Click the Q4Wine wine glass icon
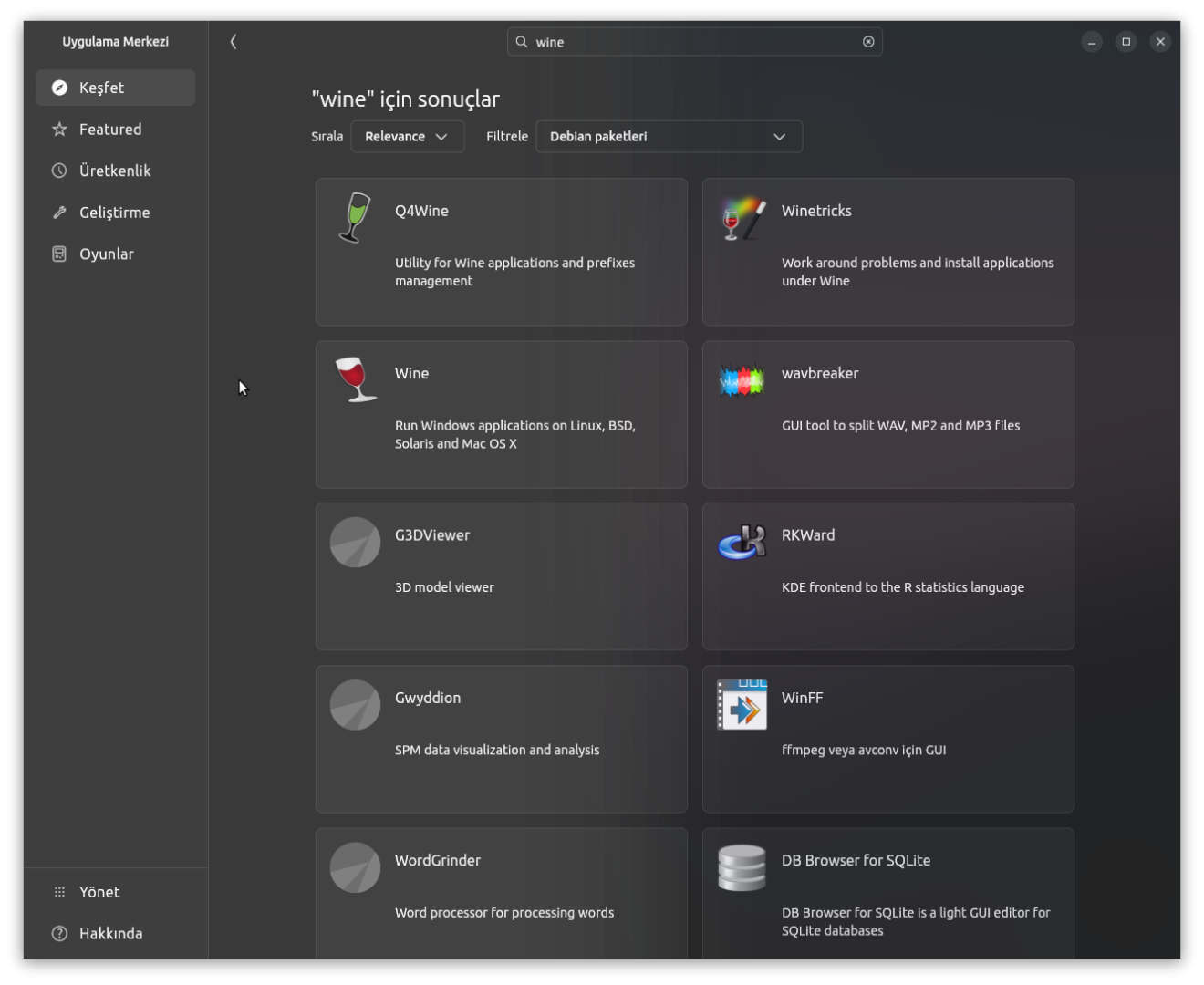 pos(355,218)
